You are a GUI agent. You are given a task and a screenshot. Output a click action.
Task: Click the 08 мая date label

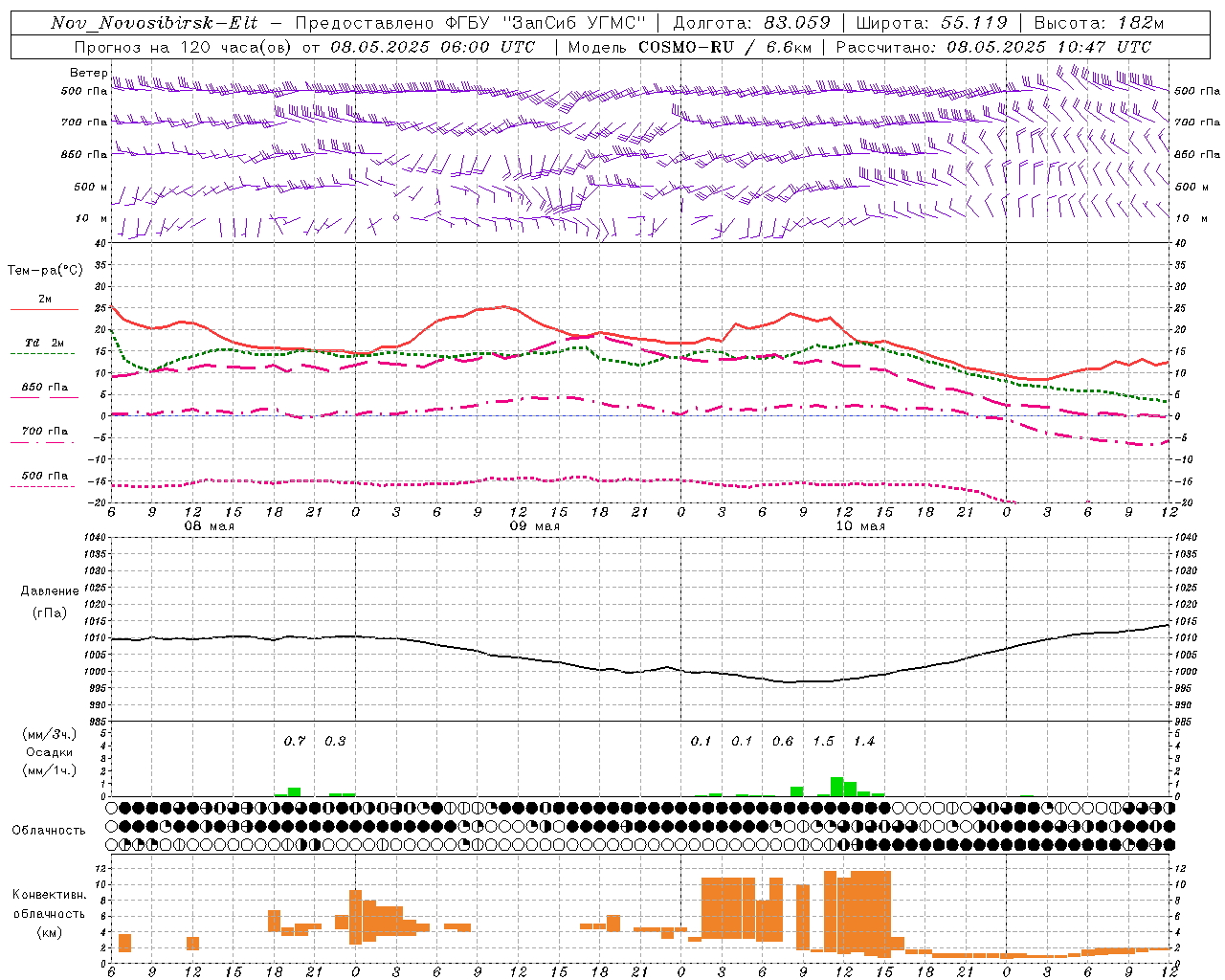coord(209,526)
